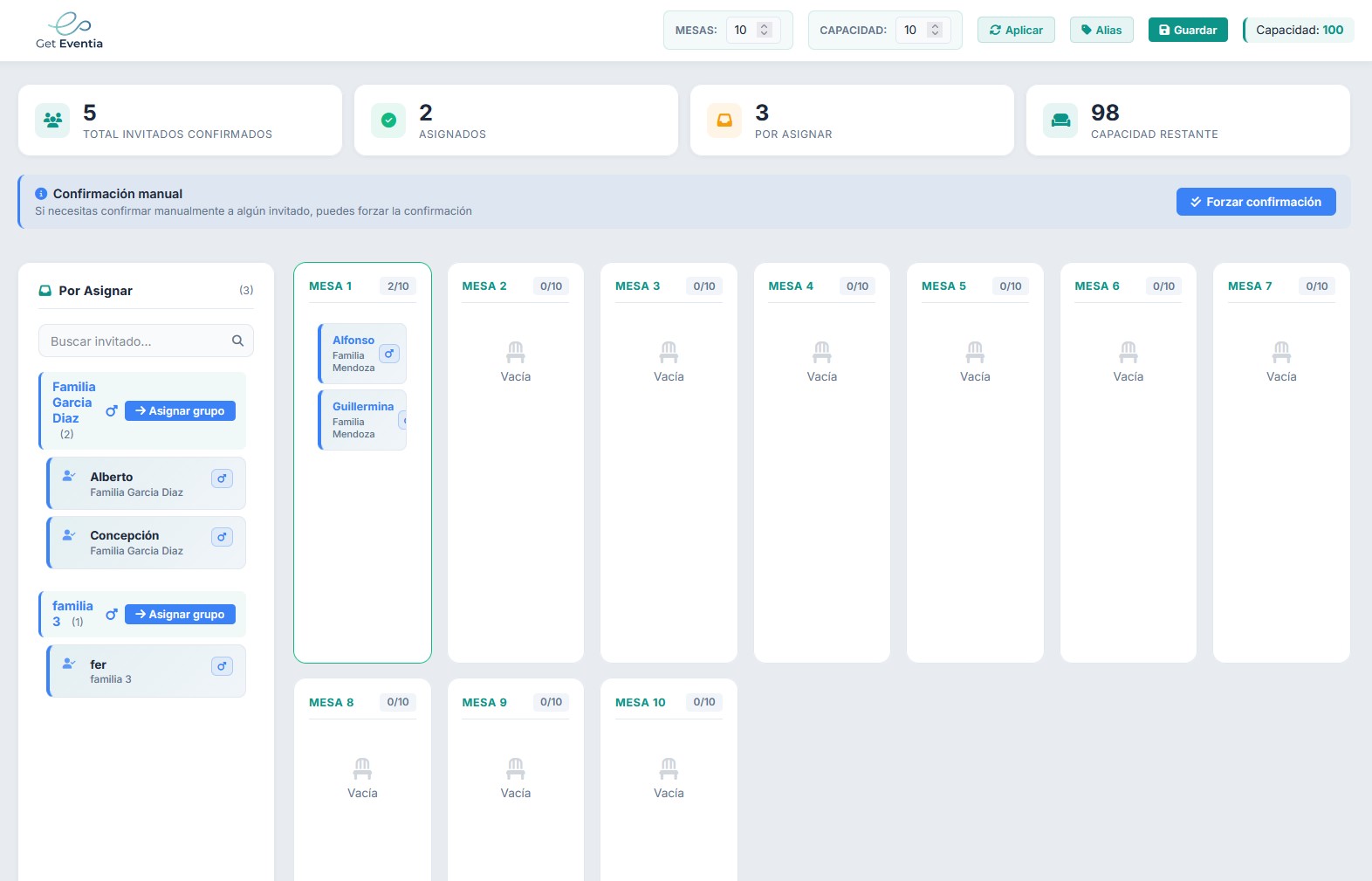Click gender icon beside familia 3 group

[x=112, y=614]
